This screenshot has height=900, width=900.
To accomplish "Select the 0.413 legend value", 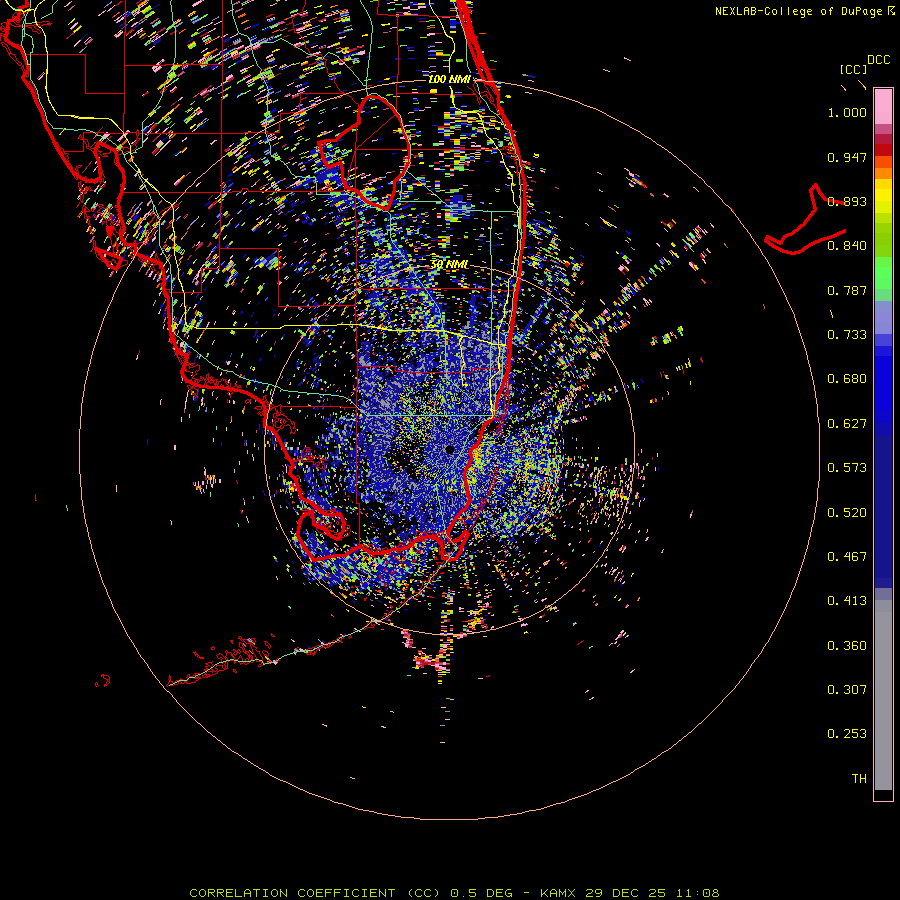I will coord(847,601).
